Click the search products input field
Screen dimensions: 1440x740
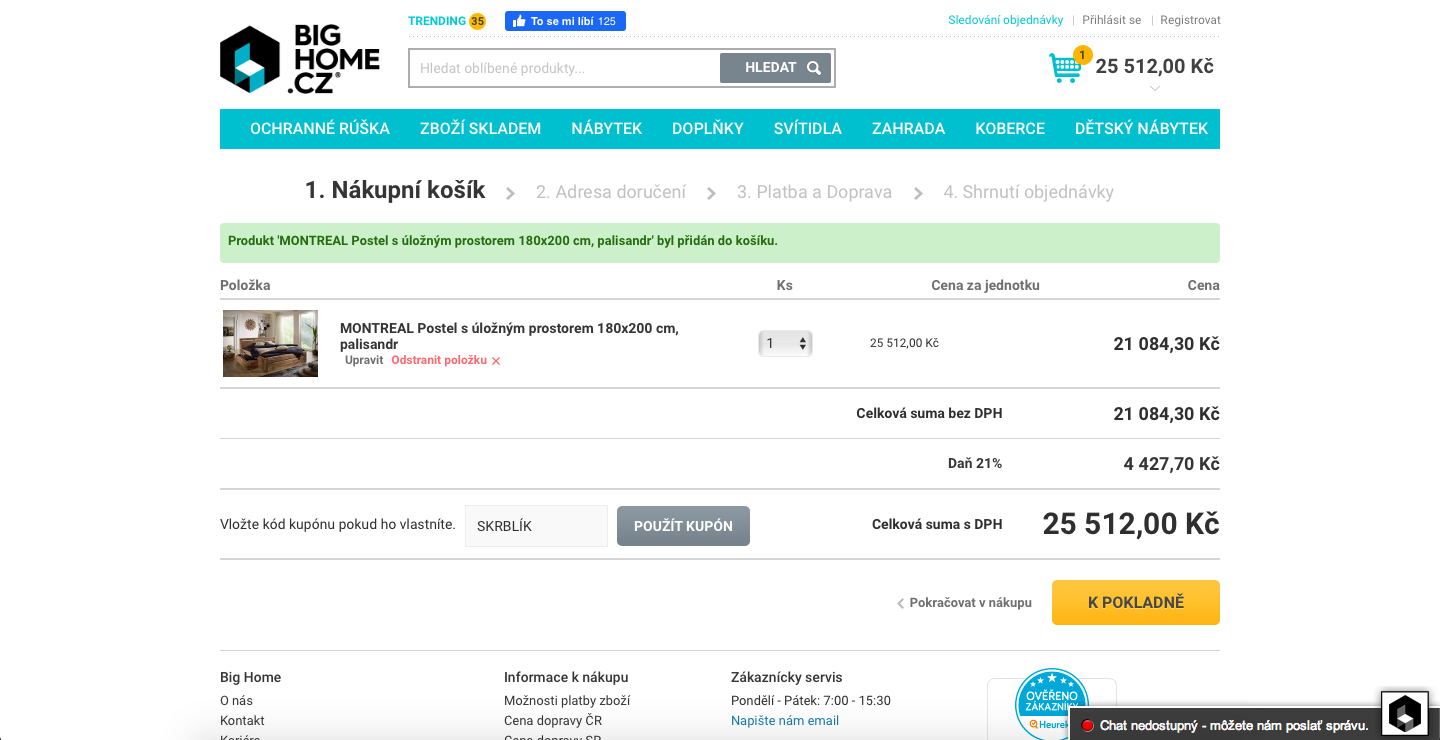click(x=565, y=68)
